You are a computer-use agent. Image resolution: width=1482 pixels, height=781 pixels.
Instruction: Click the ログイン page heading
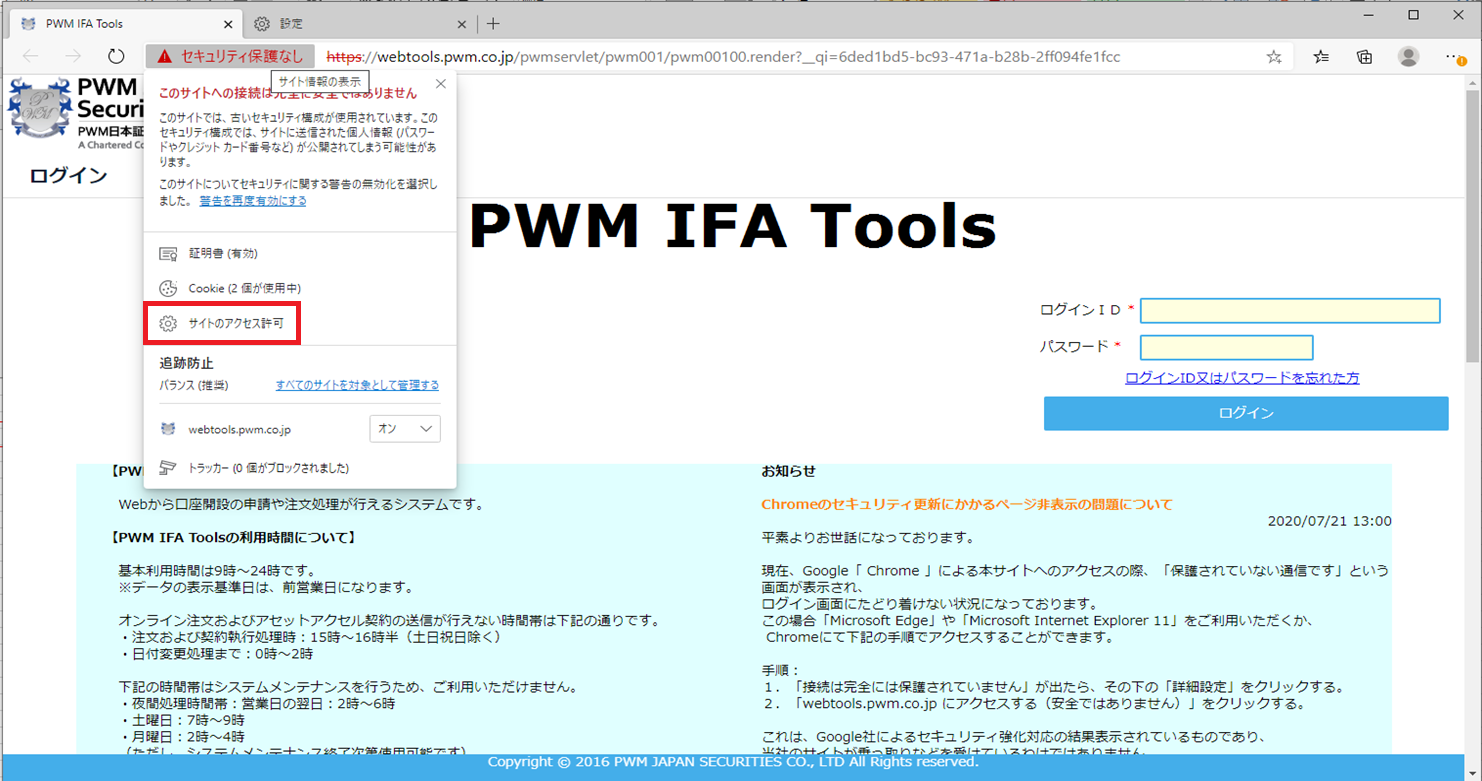[68, 176]
